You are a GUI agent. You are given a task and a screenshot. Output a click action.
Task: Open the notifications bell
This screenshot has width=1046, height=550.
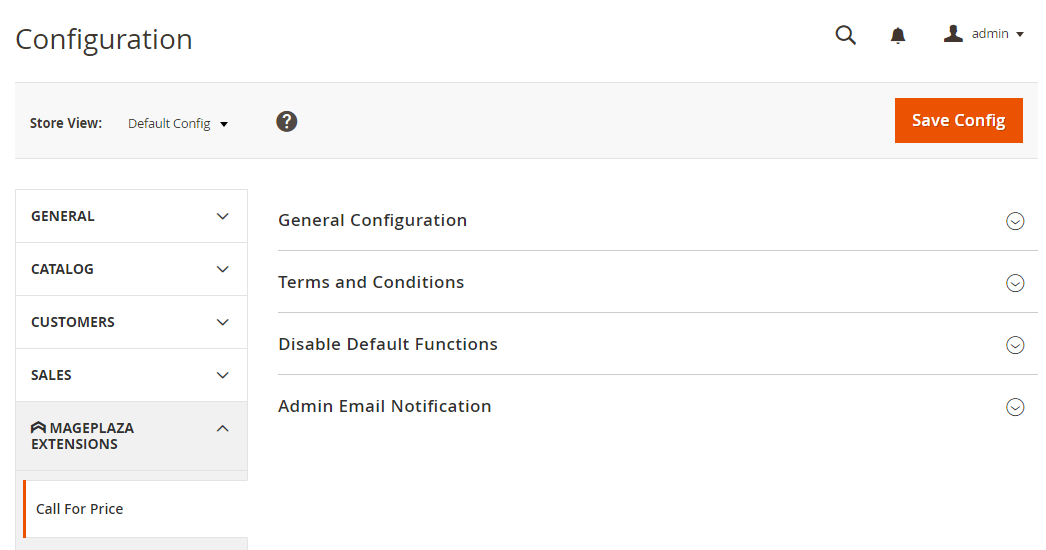point(898,36)
